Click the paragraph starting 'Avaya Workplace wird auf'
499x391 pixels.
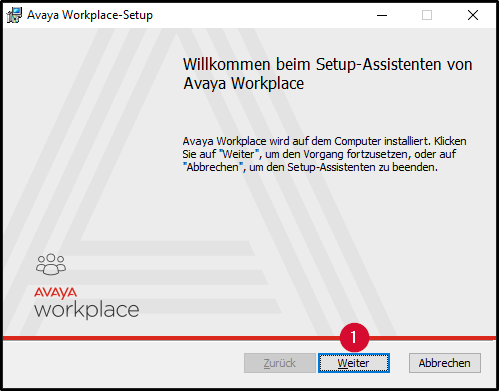coord(324,154)
